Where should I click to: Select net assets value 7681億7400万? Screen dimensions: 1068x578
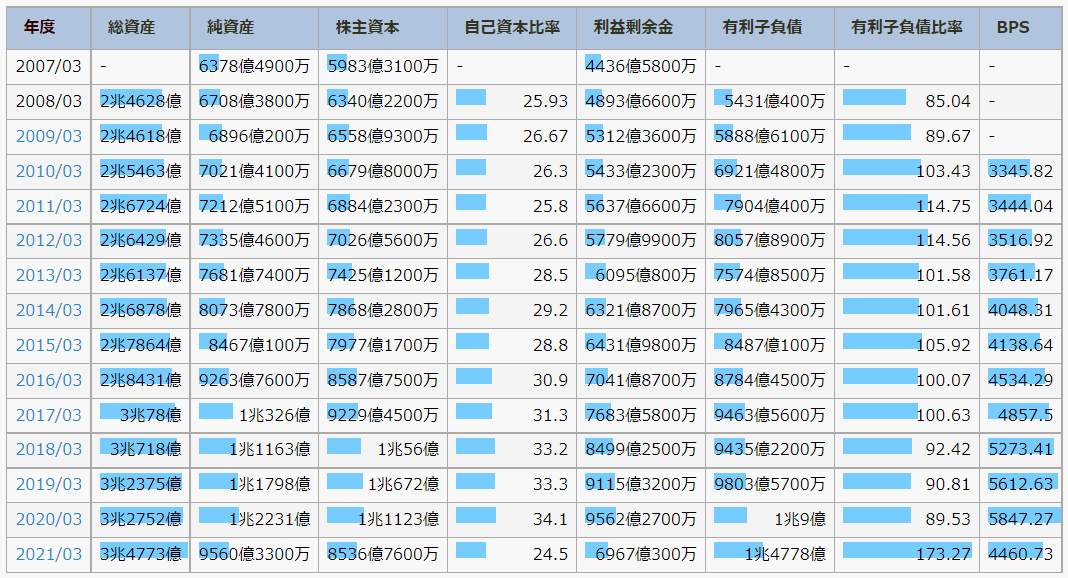click(254, 275)
